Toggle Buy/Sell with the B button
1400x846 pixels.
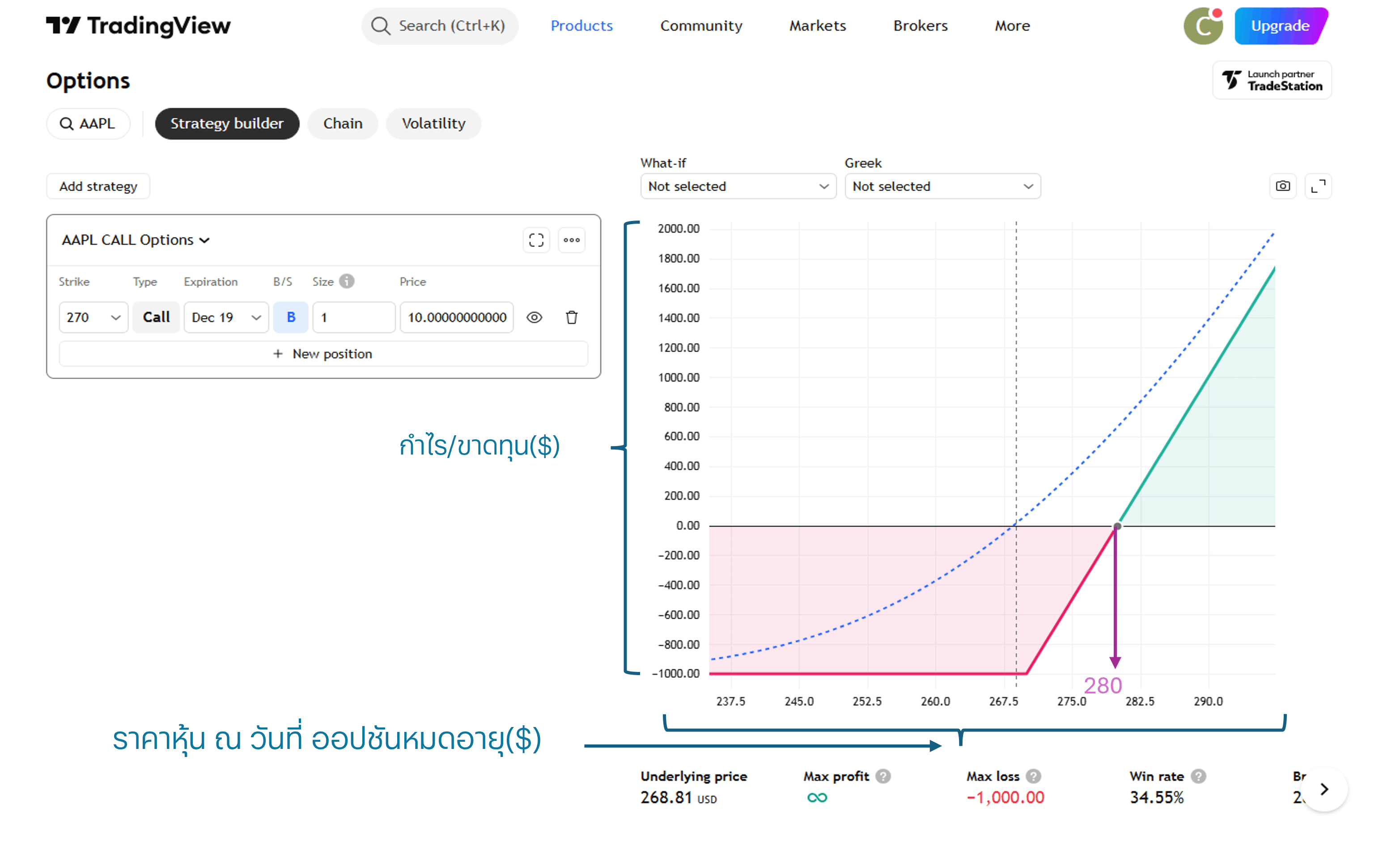click(x=291, y=317)
